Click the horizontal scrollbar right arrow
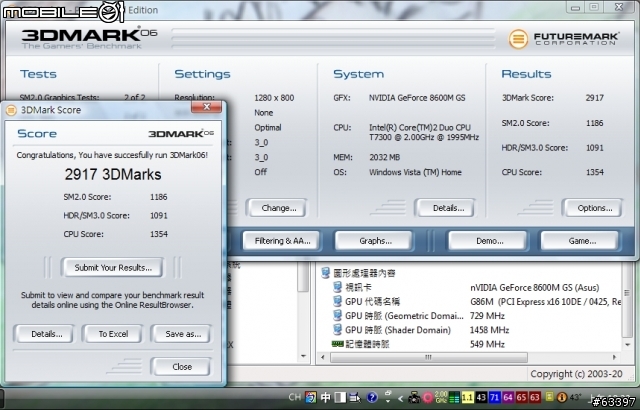This screenshot has width=640, height=410. pyautogui.click(x=614, y=357)
